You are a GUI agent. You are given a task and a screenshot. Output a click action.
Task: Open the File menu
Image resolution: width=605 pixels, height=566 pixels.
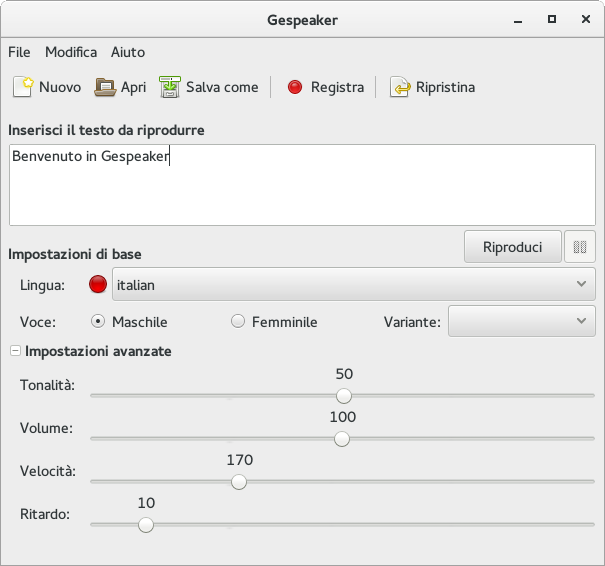[19, 52]
